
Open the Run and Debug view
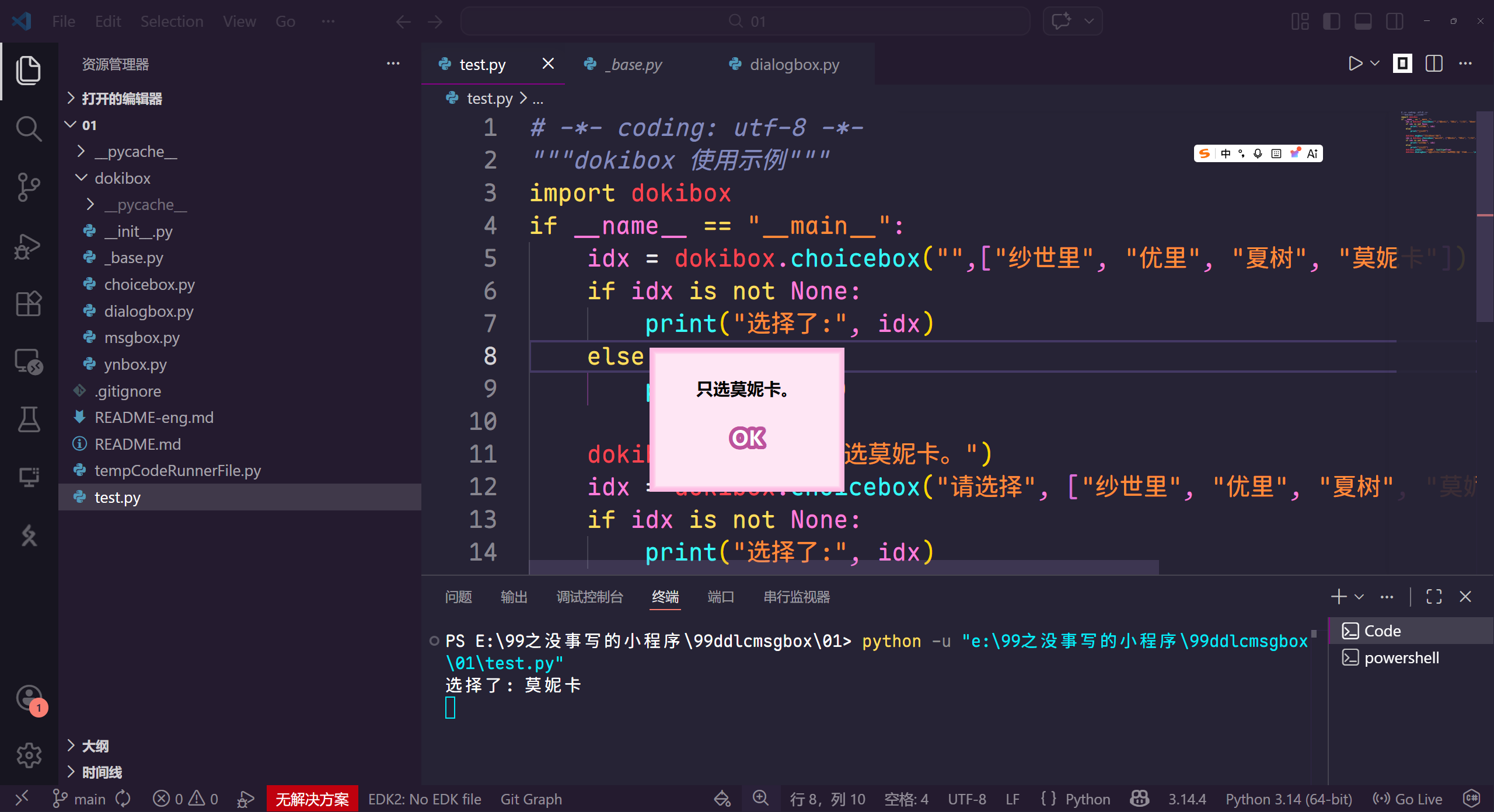(28, 246)
